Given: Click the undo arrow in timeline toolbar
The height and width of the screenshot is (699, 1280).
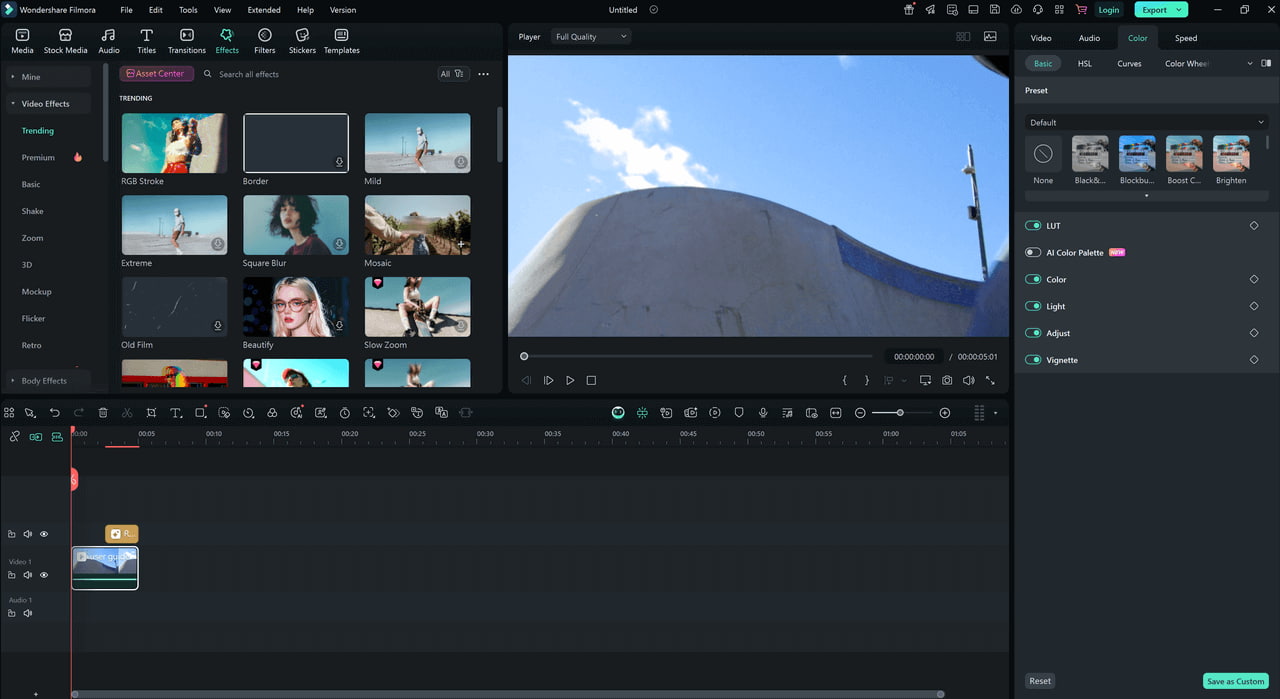Looking at the screenshot, I should (55, 413).
